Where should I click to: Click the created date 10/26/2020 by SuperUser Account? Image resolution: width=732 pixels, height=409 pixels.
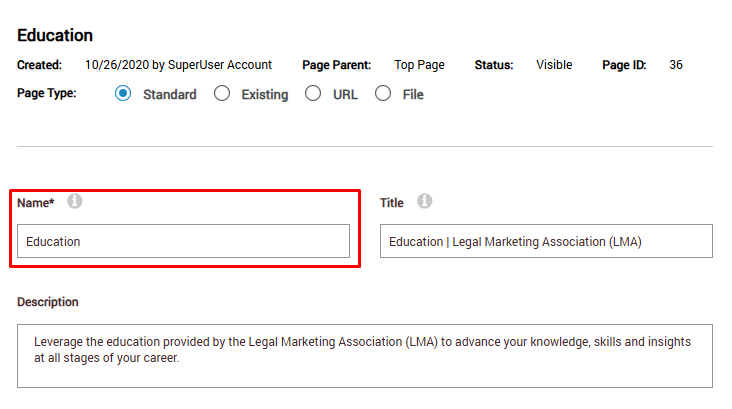click(178, 65)
